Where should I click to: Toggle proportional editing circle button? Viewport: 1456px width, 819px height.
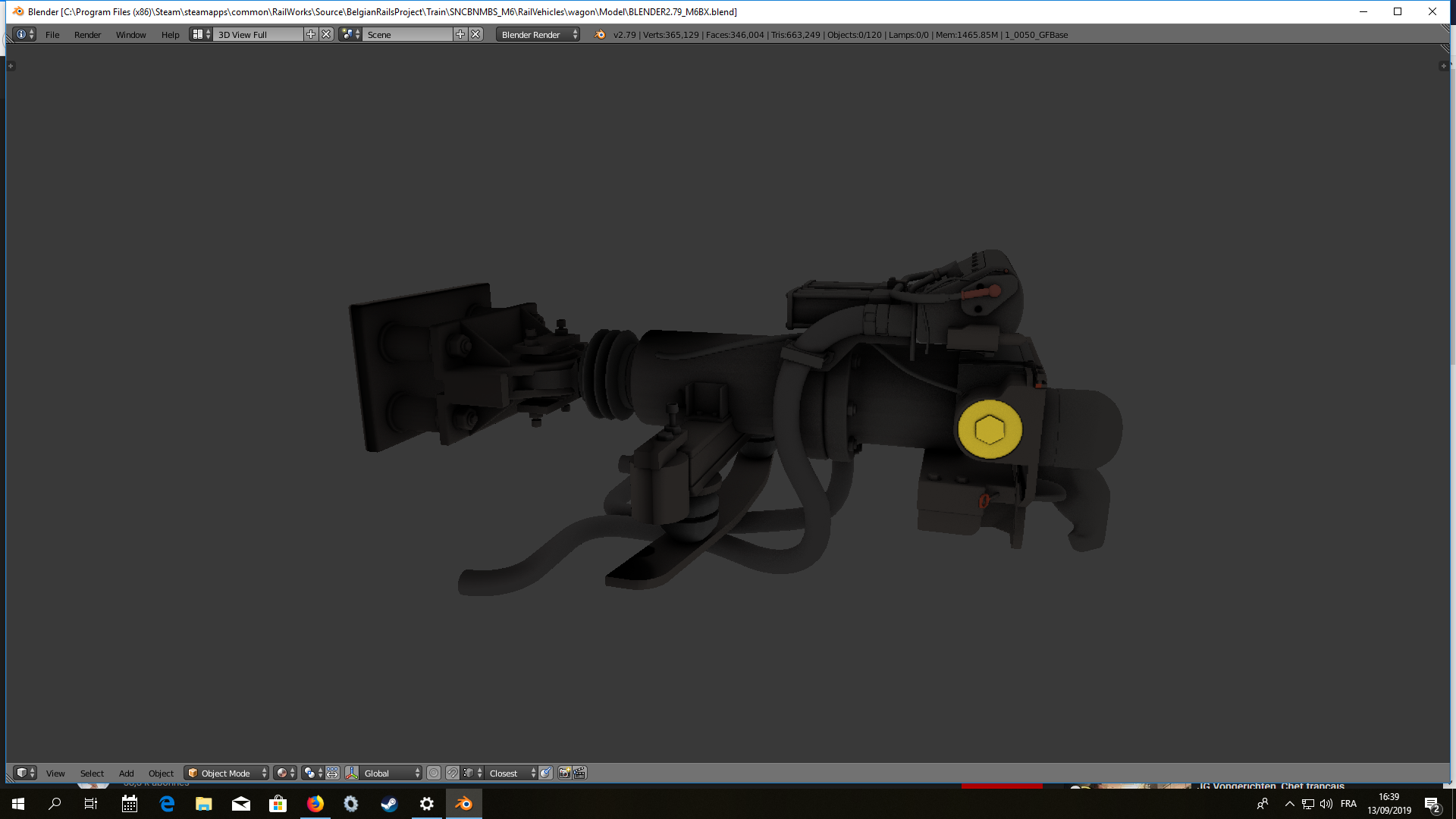click(x=434, y=773)
